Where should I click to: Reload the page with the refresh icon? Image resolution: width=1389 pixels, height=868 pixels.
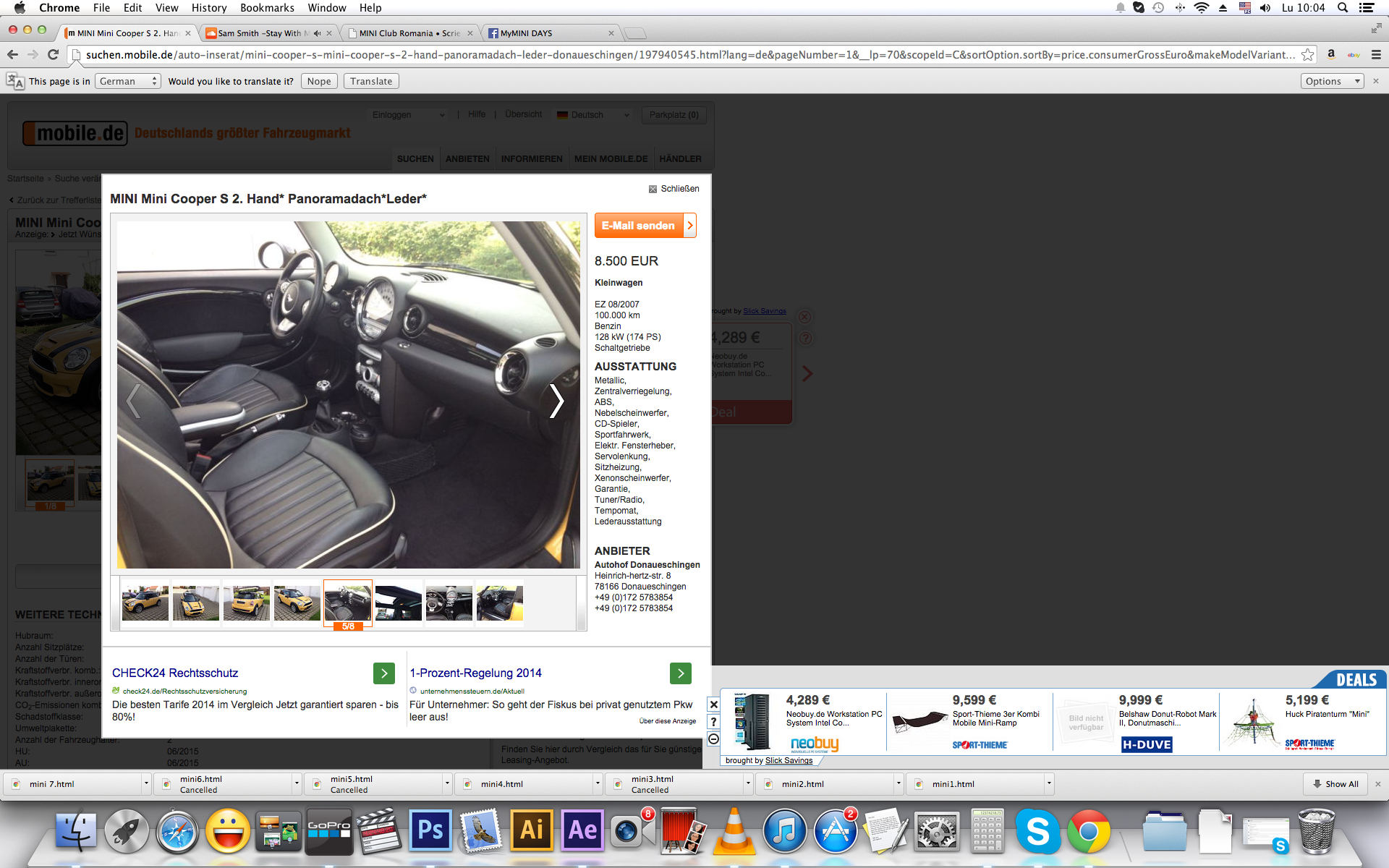(53, 54)
